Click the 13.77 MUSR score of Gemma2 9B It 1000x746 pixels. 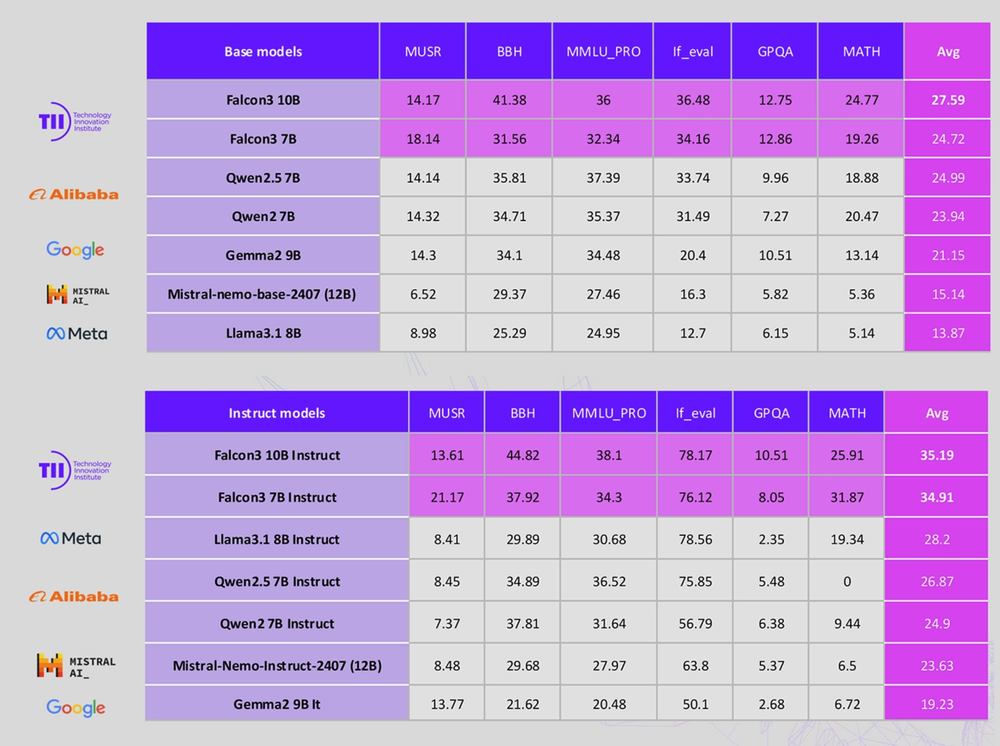[446, 705]
